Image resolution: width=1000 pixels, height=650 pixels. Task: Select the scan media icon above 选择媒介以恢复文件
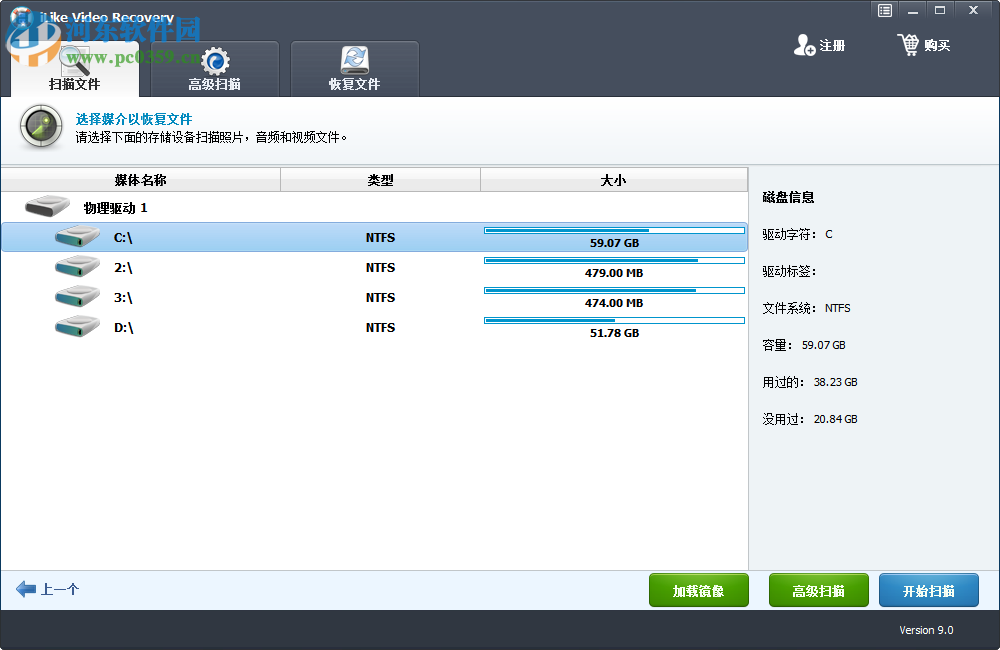point(40,127)
